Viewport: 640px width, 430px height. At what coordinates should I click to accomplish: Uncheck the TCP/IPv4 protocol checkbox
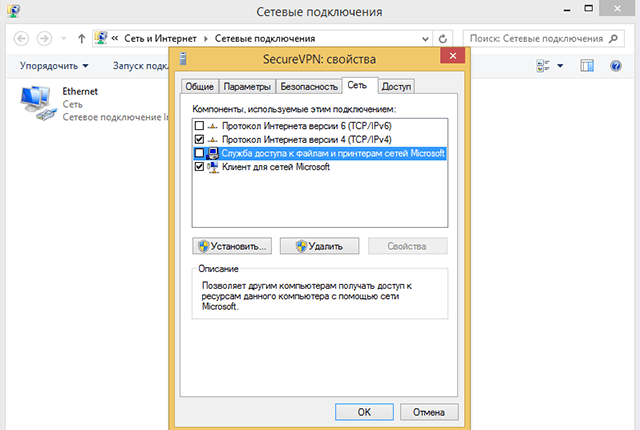(x=199, y=140)
